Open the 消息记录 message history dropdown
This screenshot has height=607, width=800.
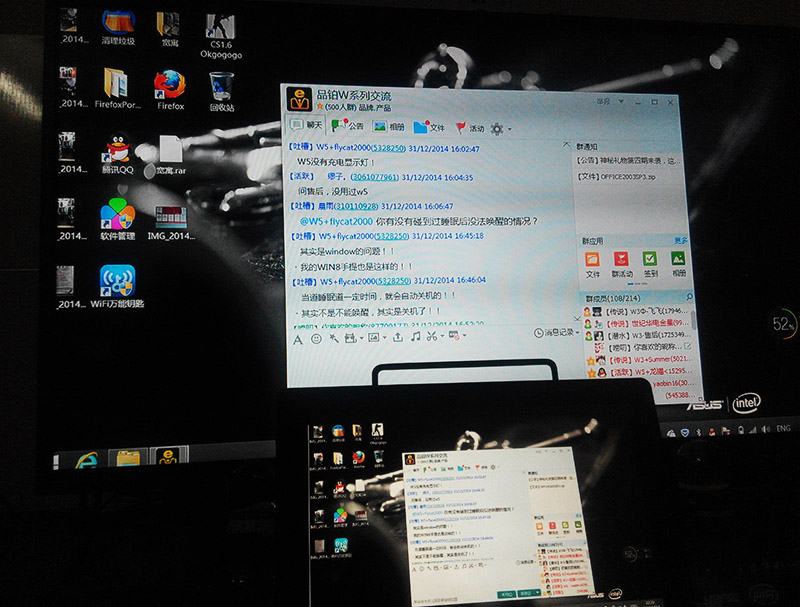[557, 333]
